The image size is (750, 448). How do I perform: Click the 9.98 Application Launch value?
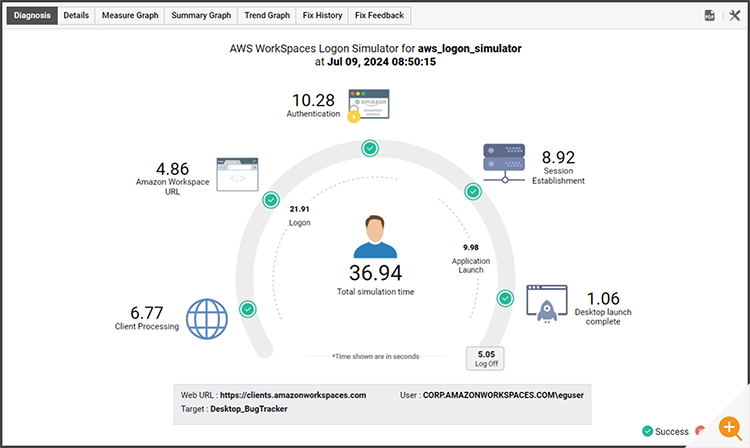coord(471,247)
